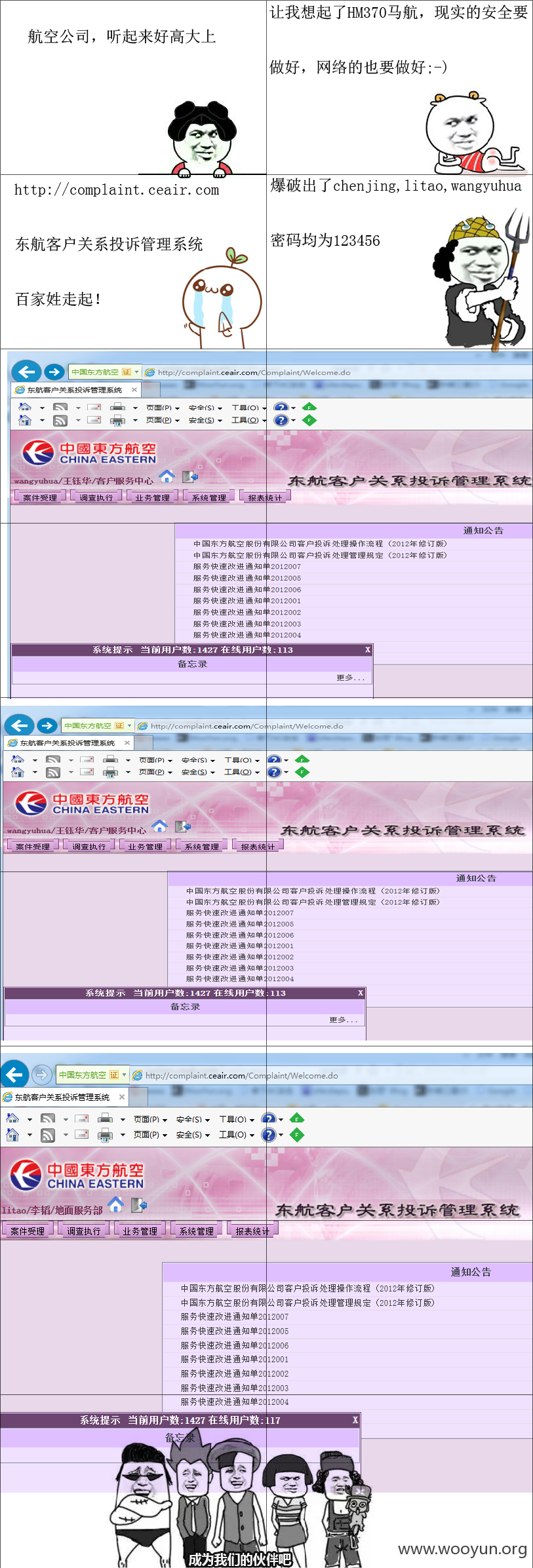Image resolution: width=533 pixels, height=1568 pixels.
Task: Open 安全(S) dropdown, lower toolbar row, topmost capture
Action: click(205, 420)
